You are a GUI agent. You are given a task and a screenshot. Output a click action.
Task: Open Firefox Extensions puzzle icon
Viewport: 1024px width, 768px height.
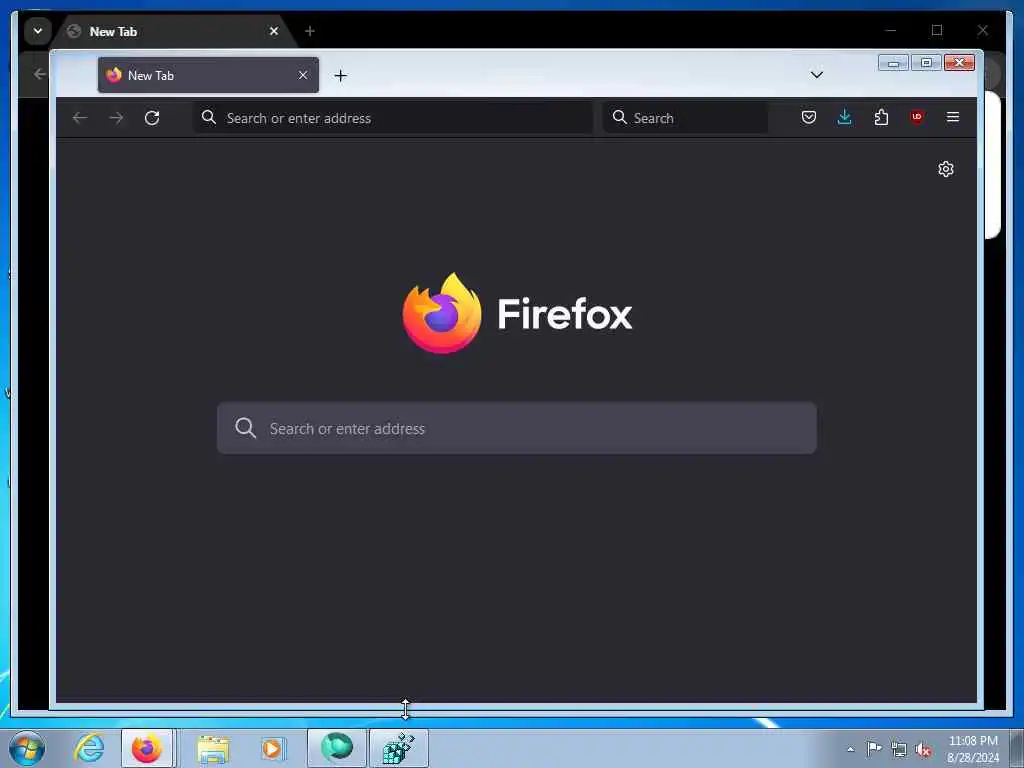coord(881,118)
